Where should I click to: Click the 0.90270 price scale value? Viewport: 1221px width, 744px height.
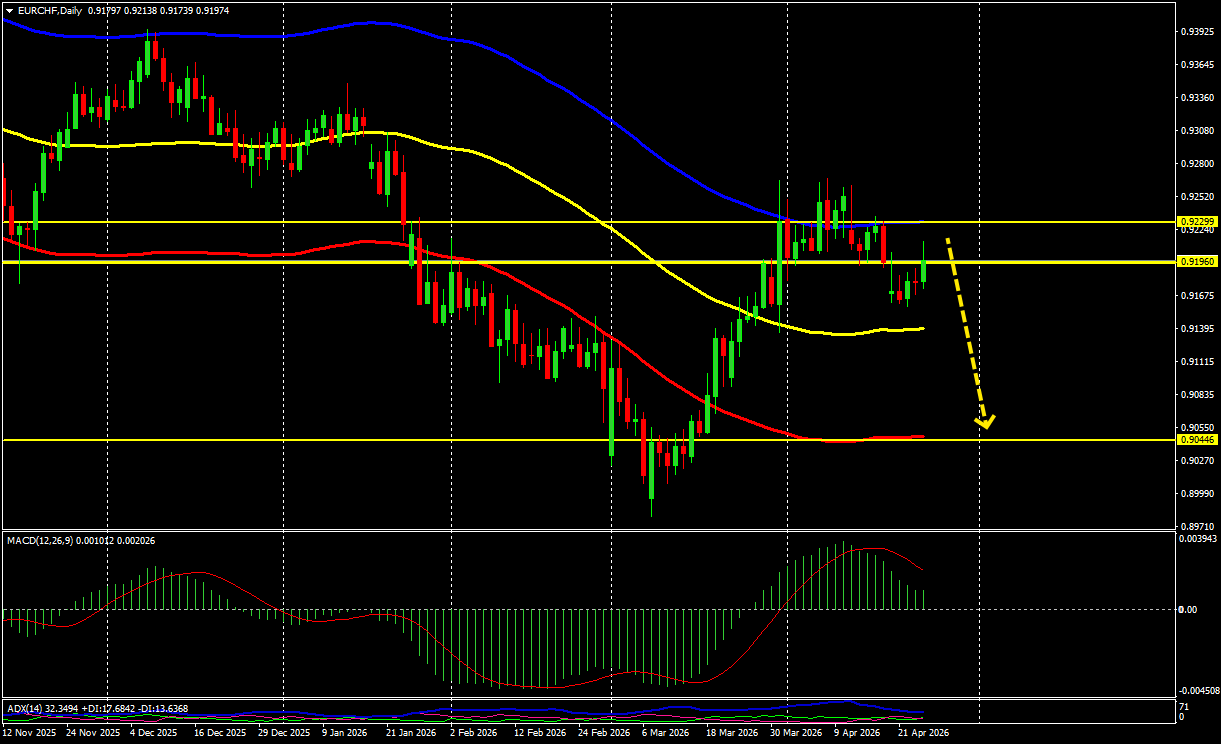pos(1196,461)
